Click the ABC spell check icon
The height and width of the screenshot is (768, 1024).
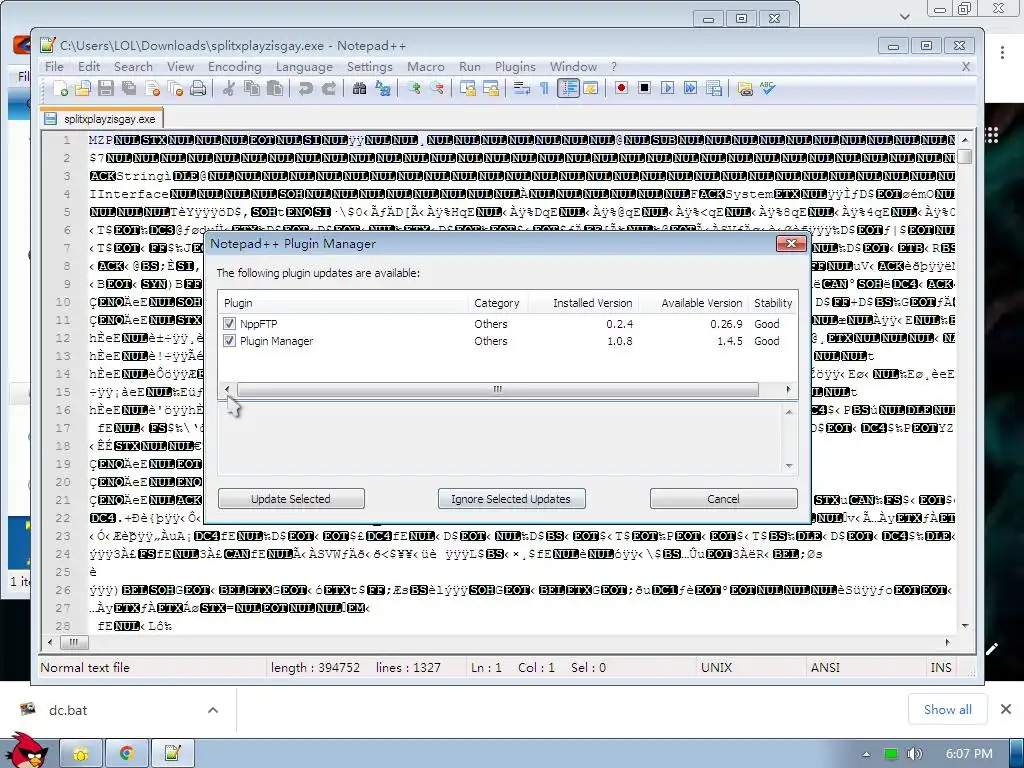(767, 88)
